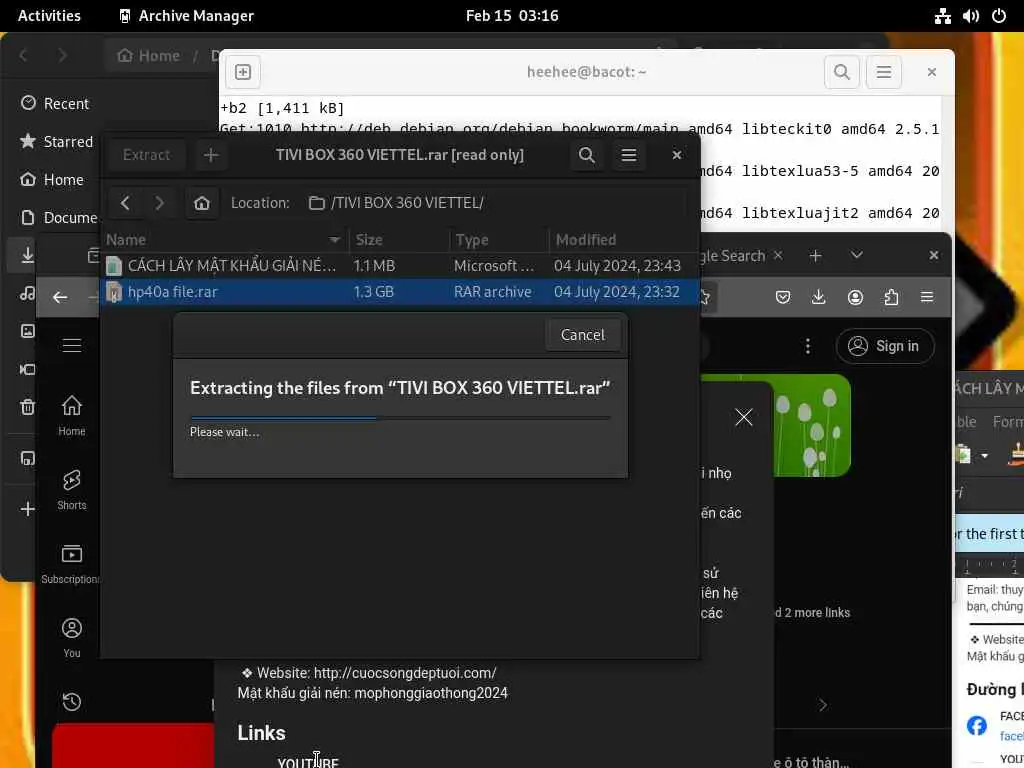
Task: Open the YouTube You page
Action: click(72, 638)
